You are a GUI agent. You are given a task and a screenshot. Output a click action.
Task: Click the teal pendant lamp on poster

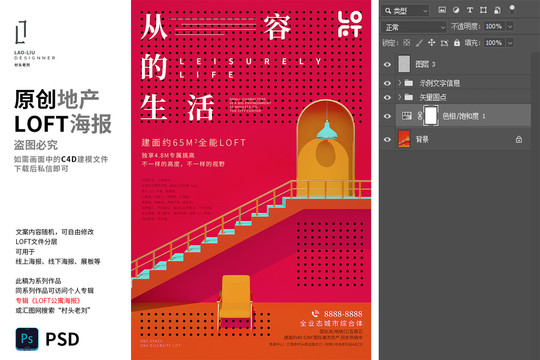click(x=326, y=130)
